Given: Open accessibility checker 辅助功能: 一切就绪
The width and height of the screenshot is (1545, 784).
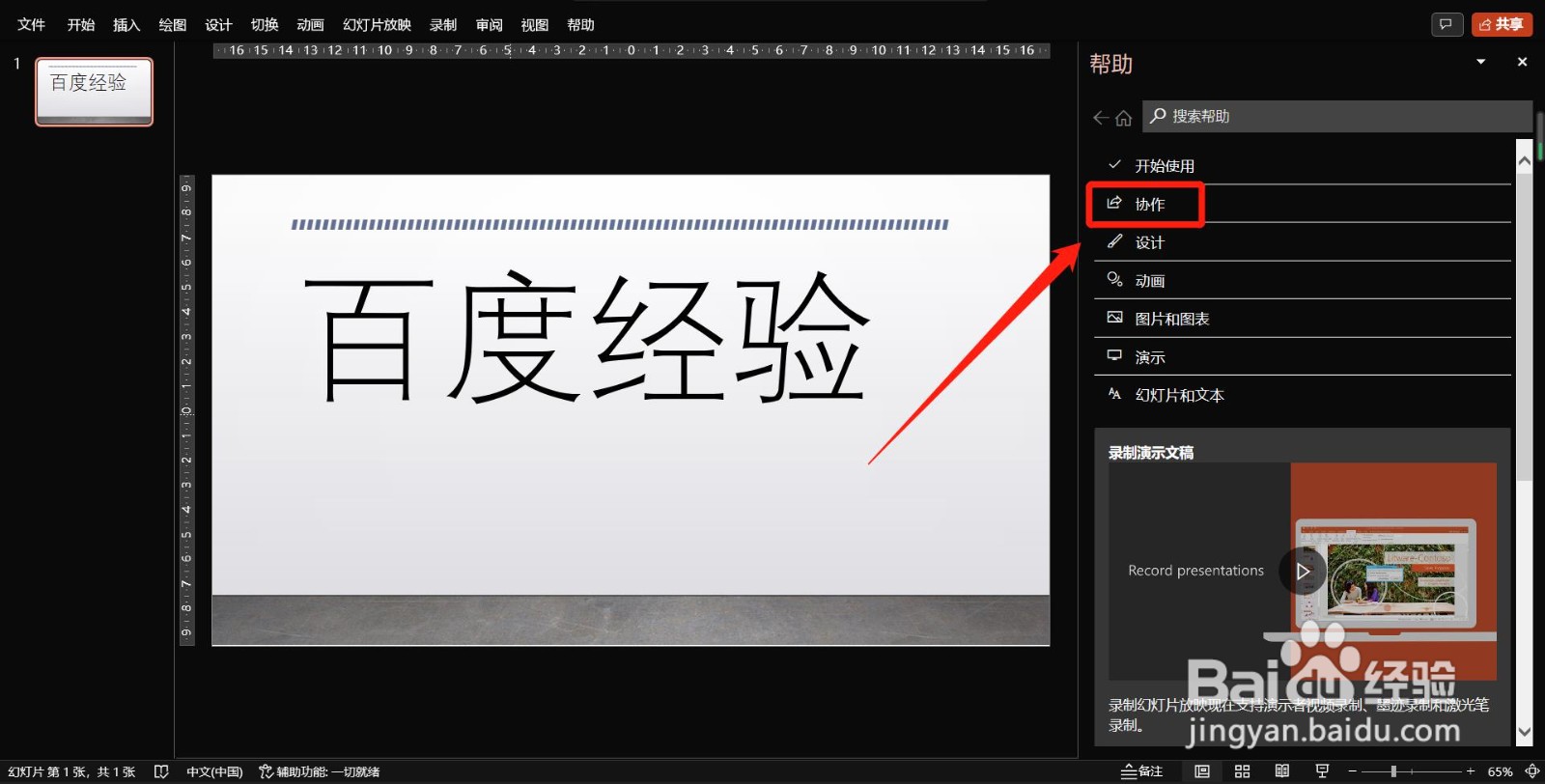Looking at the screenshot, I should point(320,771).
